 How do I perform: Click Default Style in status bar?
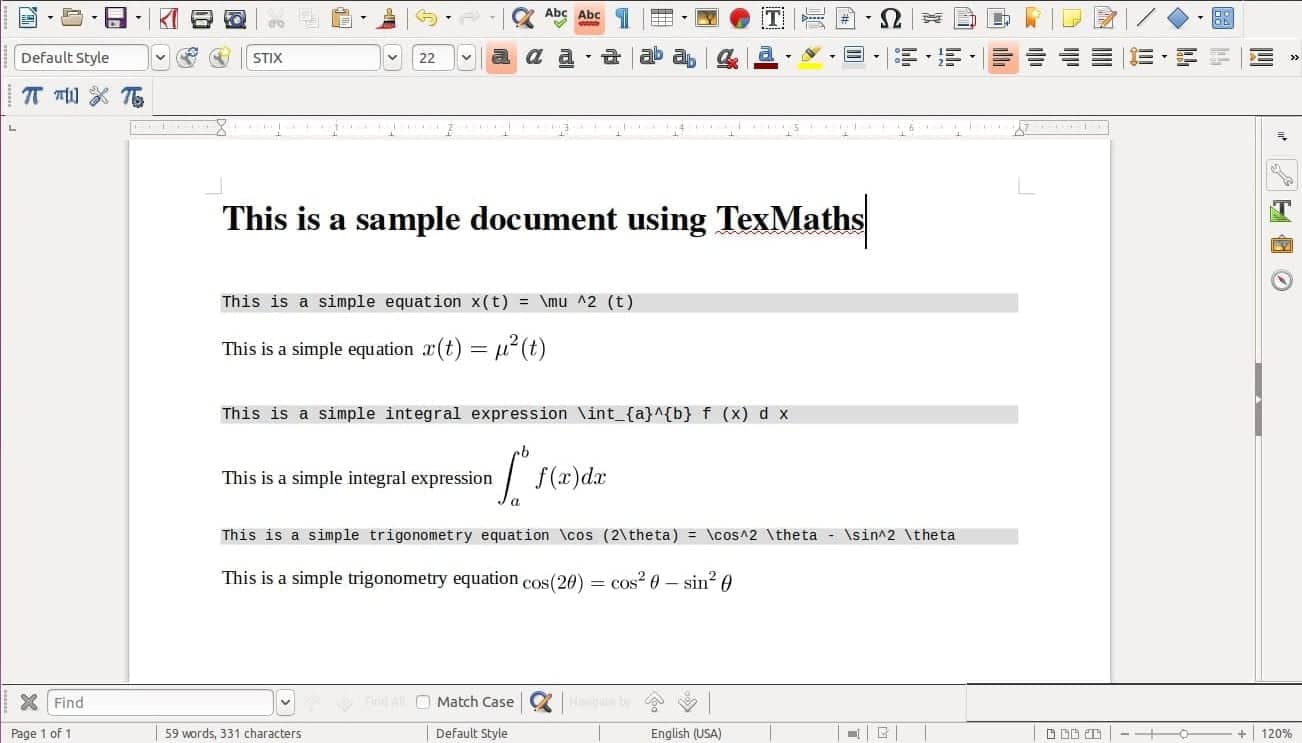(471, 733)
